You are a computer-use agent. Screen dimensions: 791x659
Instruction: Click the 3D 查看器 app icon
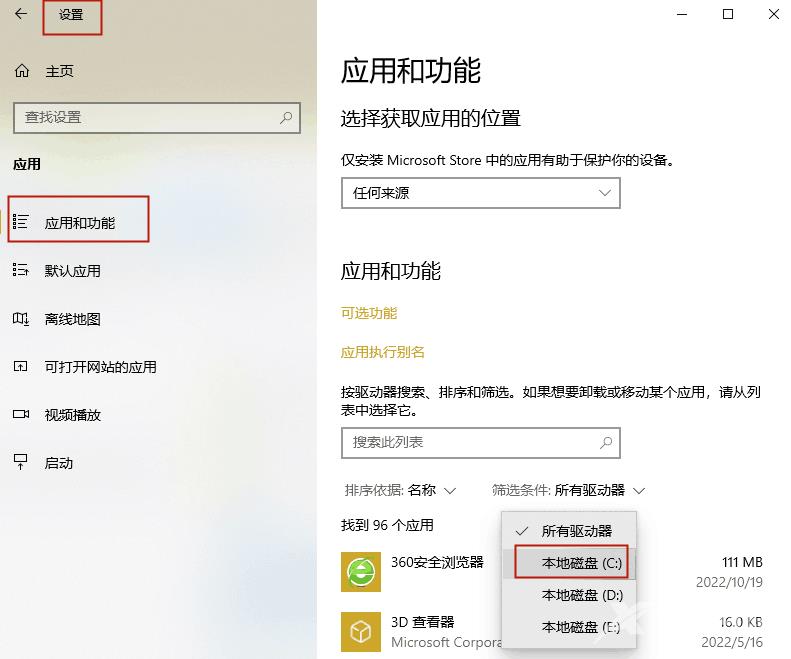click(361, 631)
